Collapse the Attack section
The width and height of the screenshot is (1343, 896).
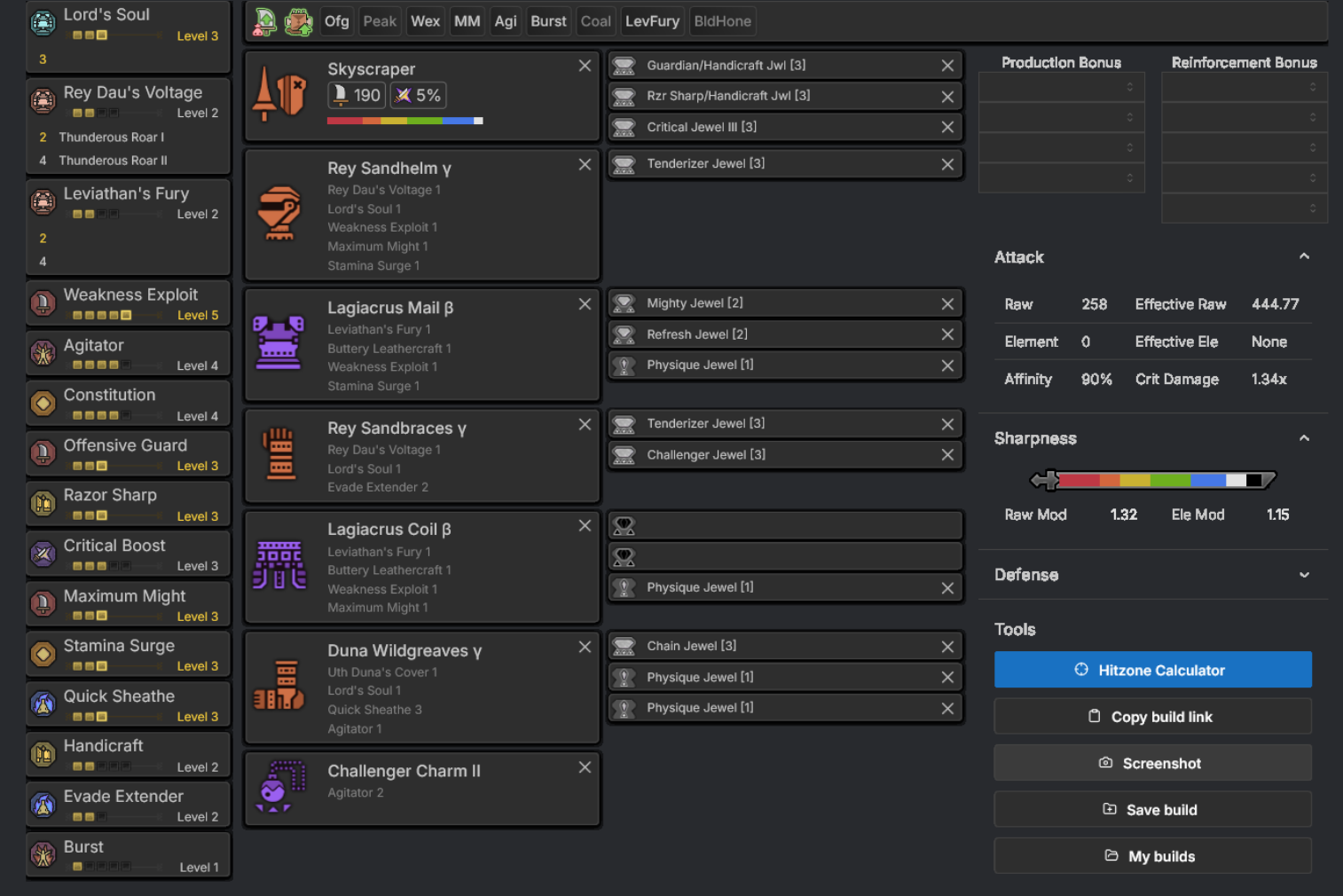(1304, 256)
